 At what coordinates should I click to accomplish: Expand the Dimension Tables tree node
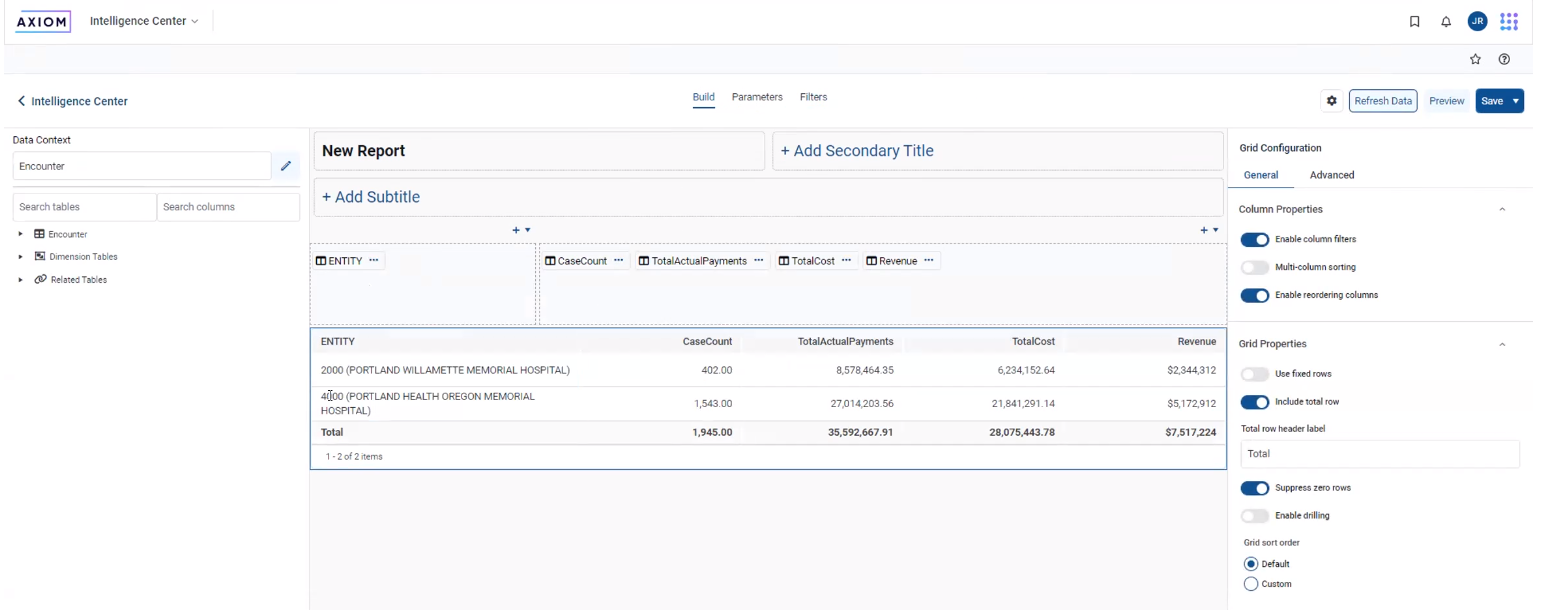pos(21,257)
